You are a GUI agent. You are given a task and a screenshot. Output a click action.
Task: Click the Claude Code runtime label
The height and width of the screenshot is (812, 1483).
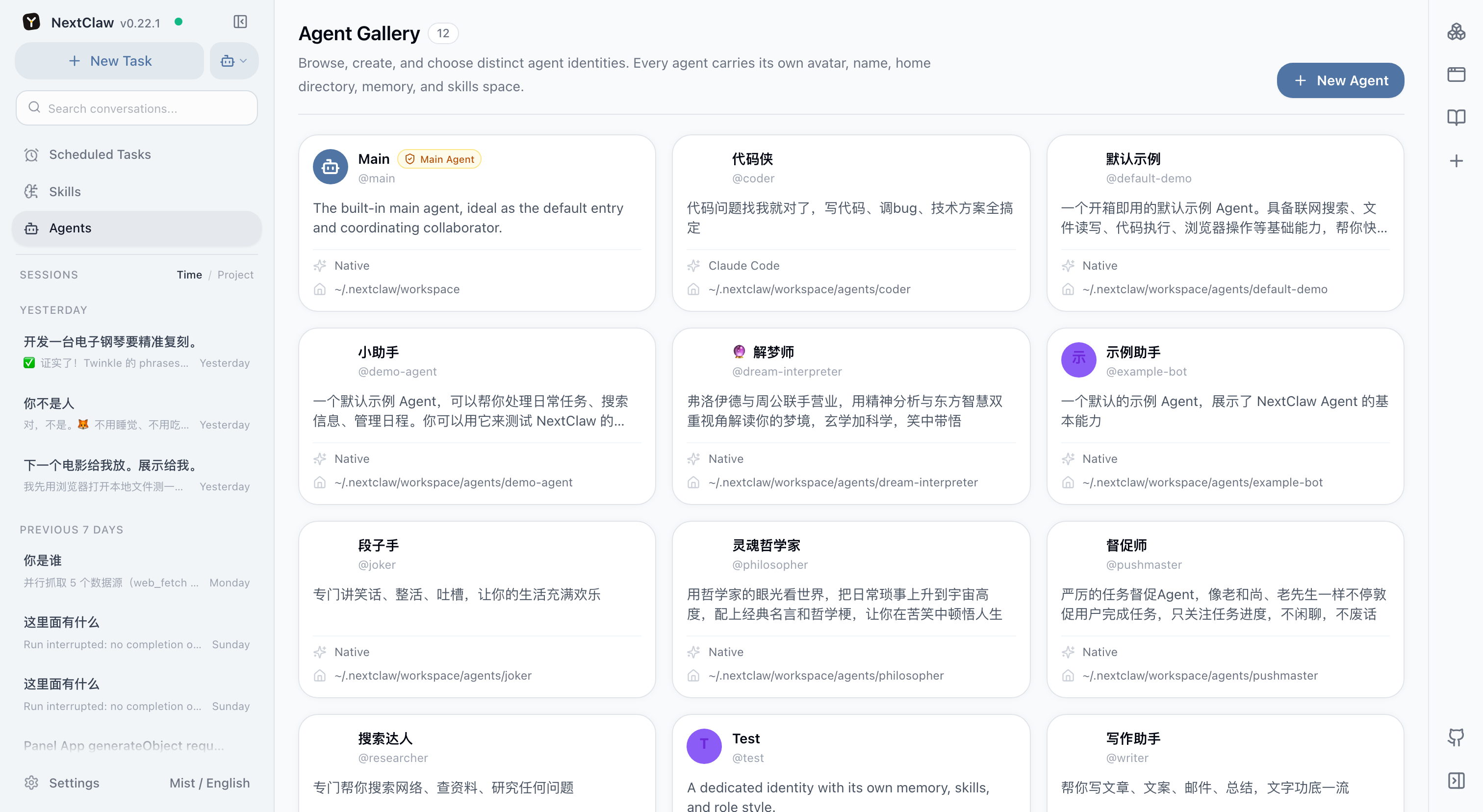pos(744,265)
